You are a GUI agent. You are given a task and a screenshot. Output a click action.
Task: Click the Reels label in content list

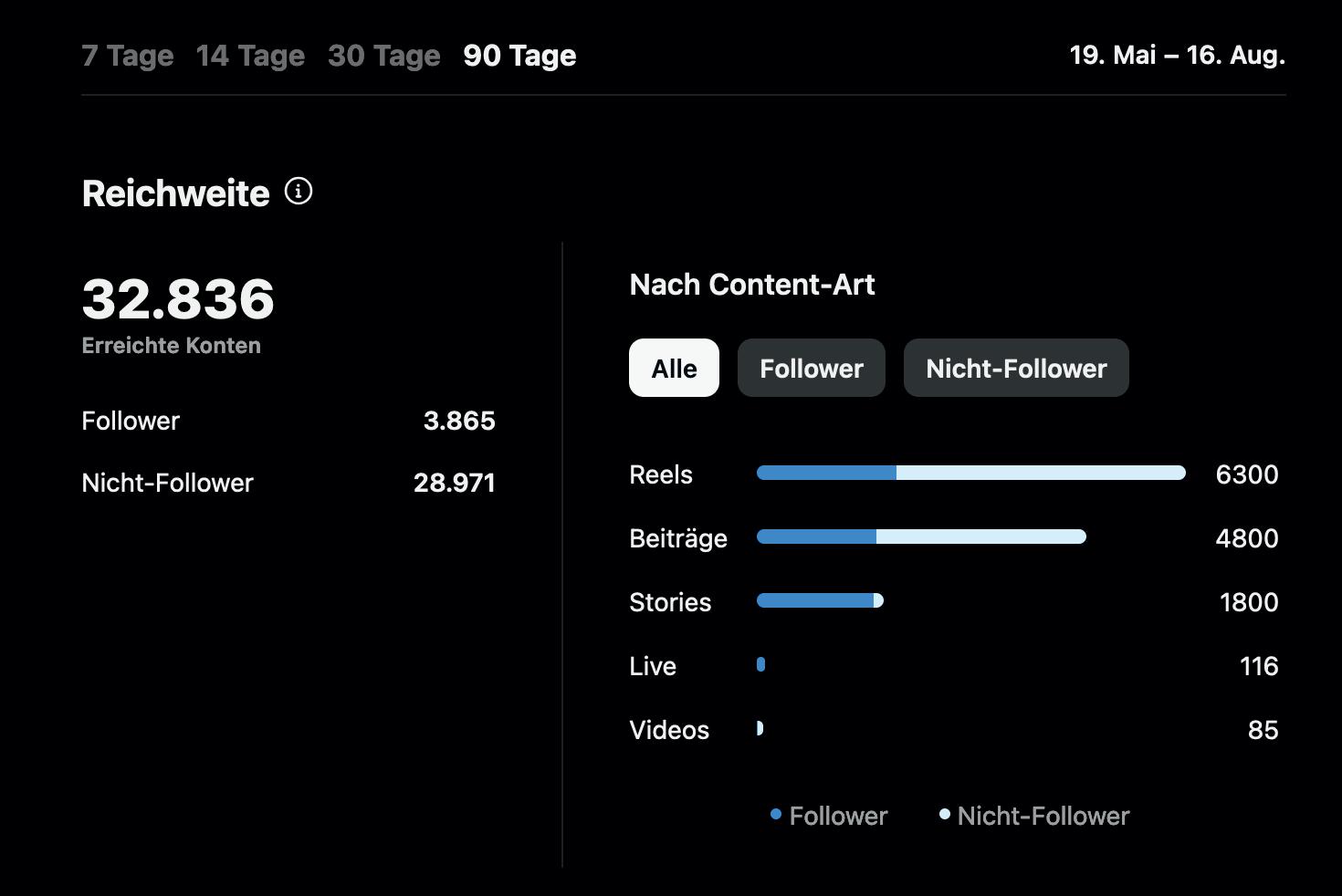pos(661,474)
